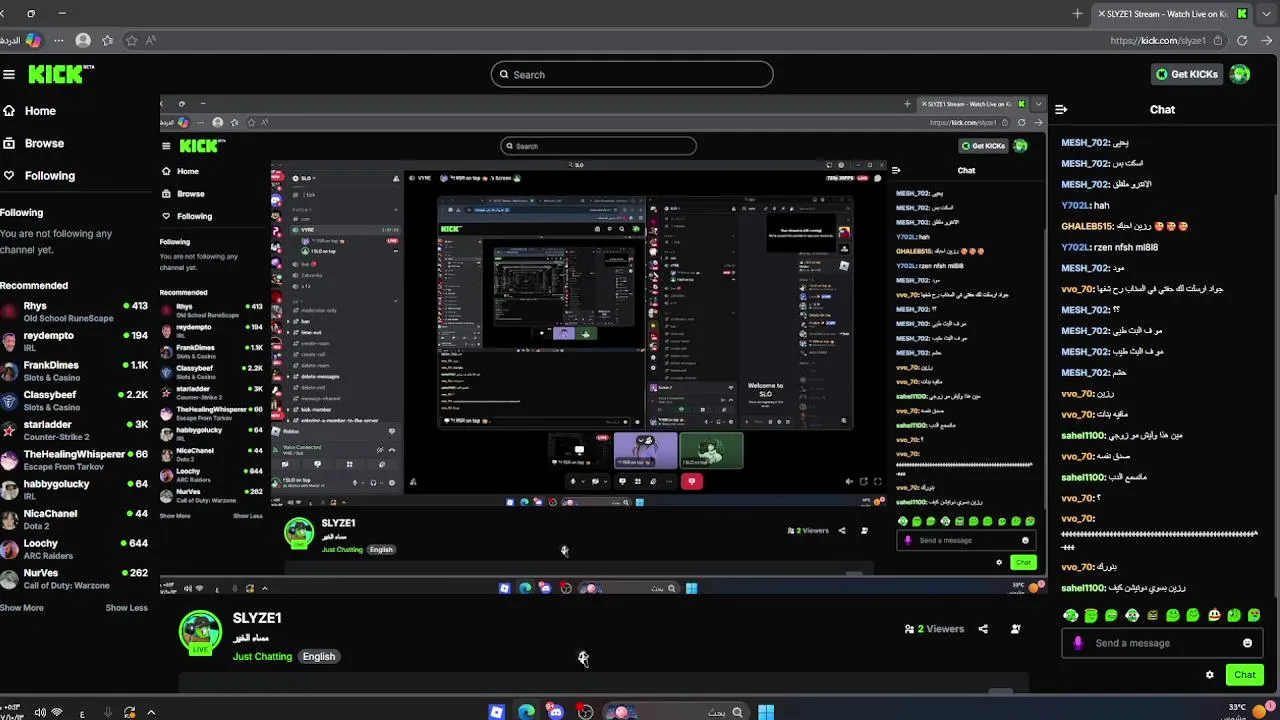Refresh the page with the top-right reload icon

[x=1242, y=41]
